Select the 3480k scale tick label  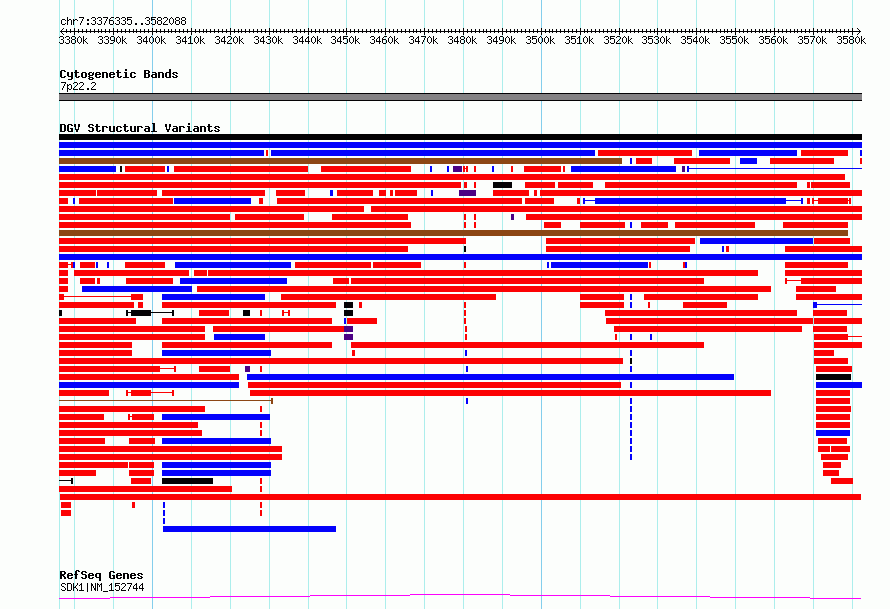pyautogui.click(x=462, y=40)
